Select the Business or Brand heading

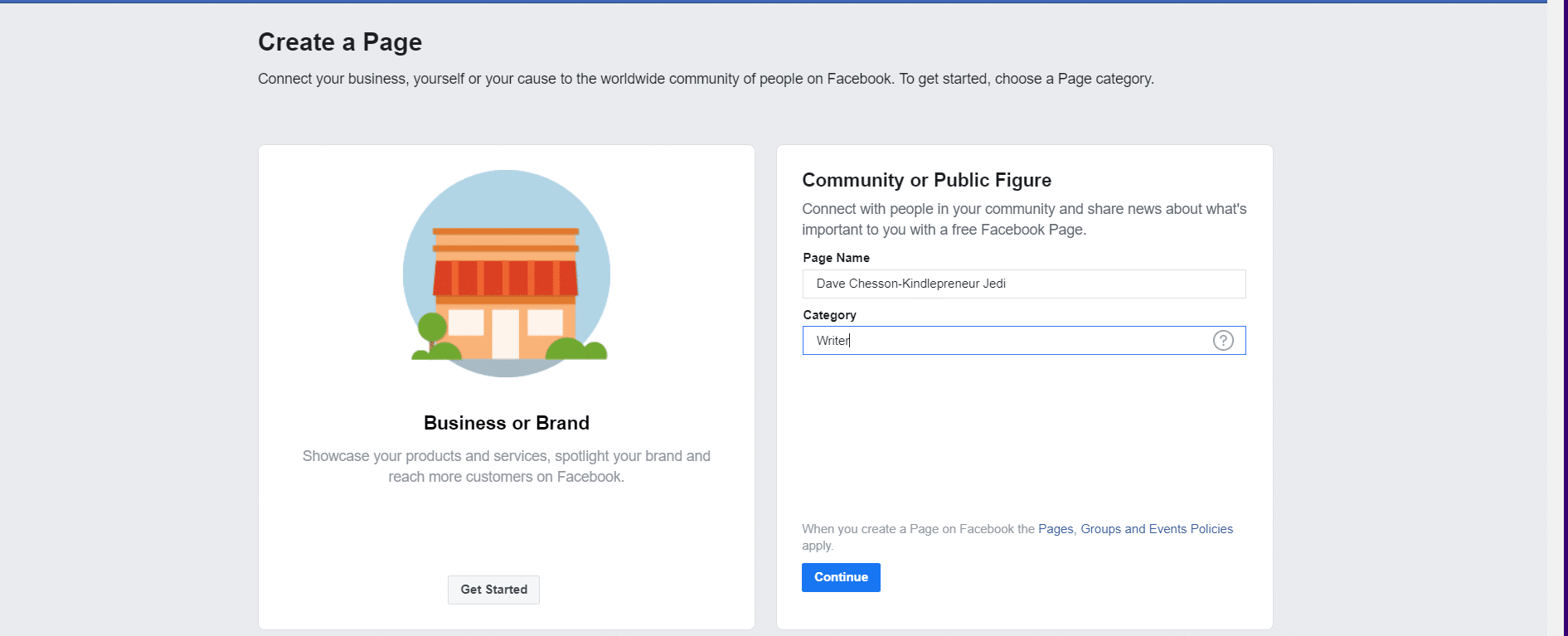click(506, 423)
